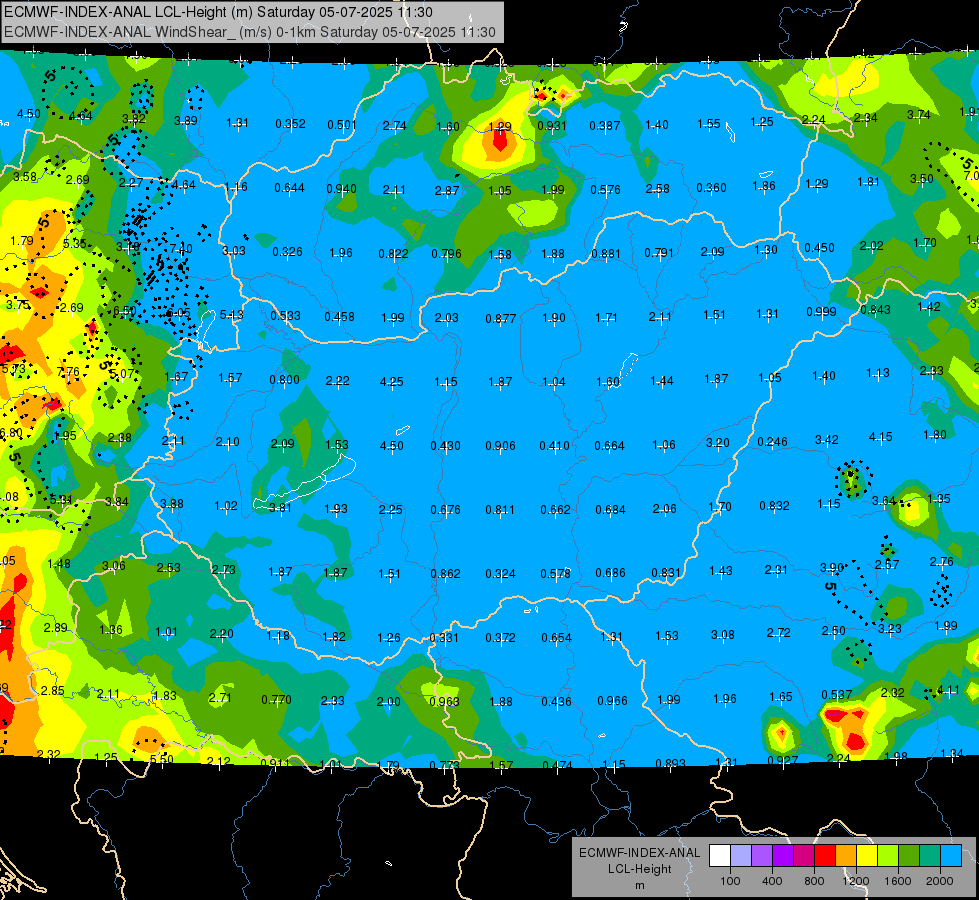Image resolution: width=979 pixels, height=900 pixels.
Task: Click the wind shear value 0.791
Action: coord(659,252)
